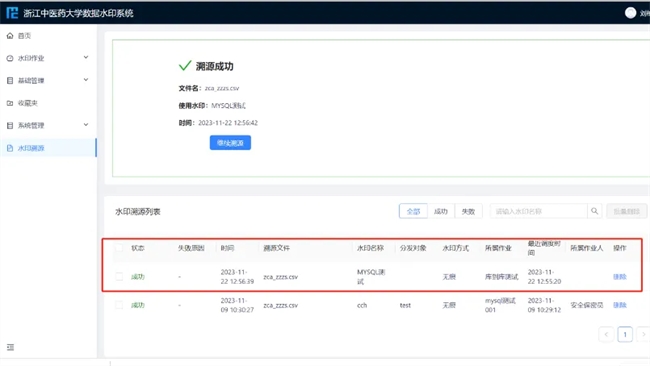Expand the 基础管理 menu chevron

86,80
